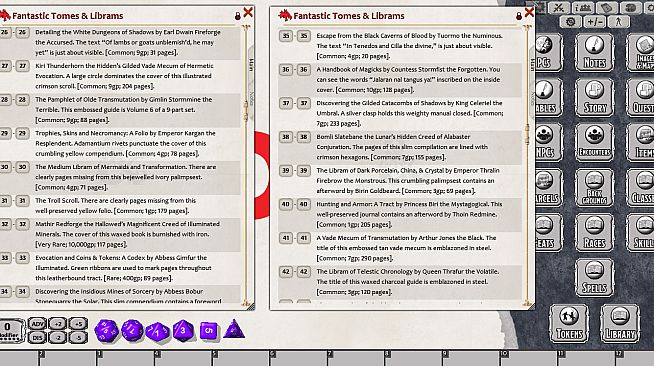
Task: Select the Notes tab on left table window
Action: (252, 99)
